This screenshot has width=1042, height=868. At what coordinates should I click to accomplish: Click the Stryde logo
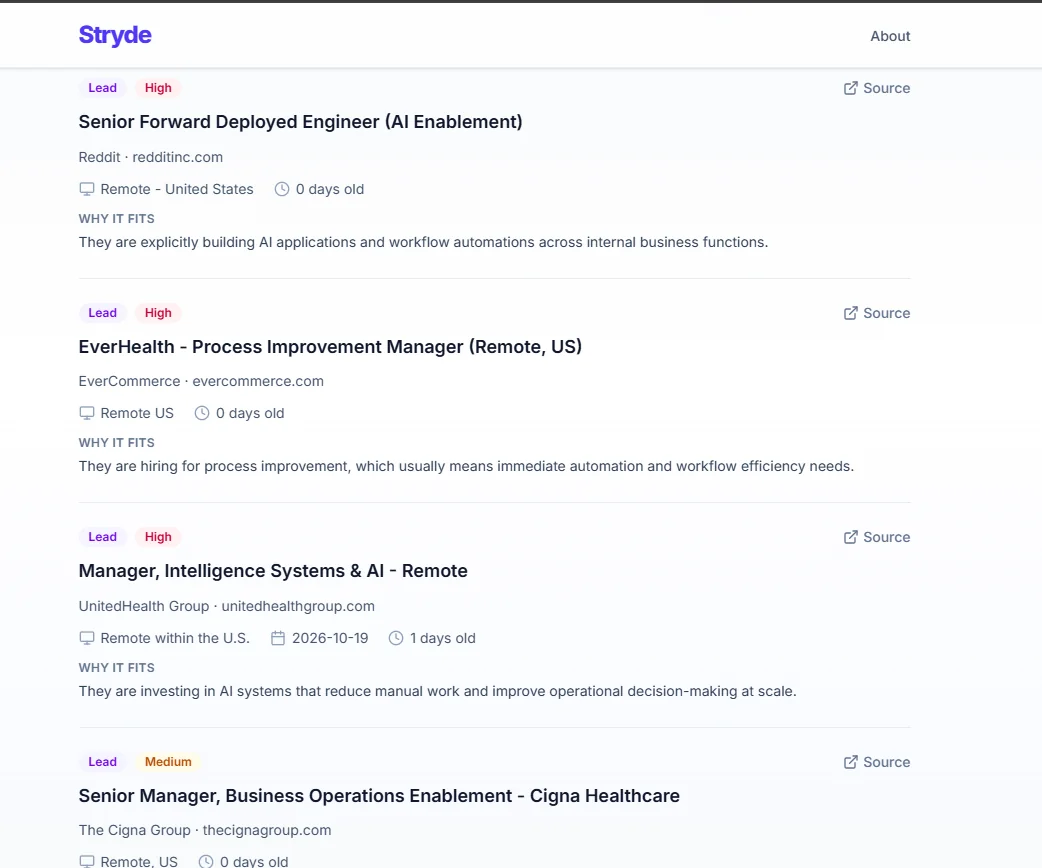115,35
